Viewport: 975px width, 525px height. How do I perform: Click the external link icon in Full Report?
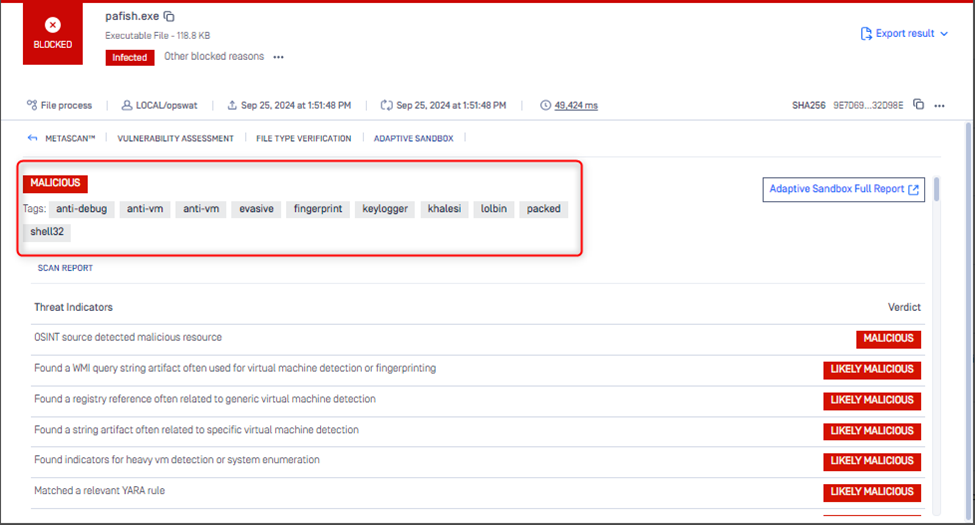pyautogui.click(x=913, y=190)
